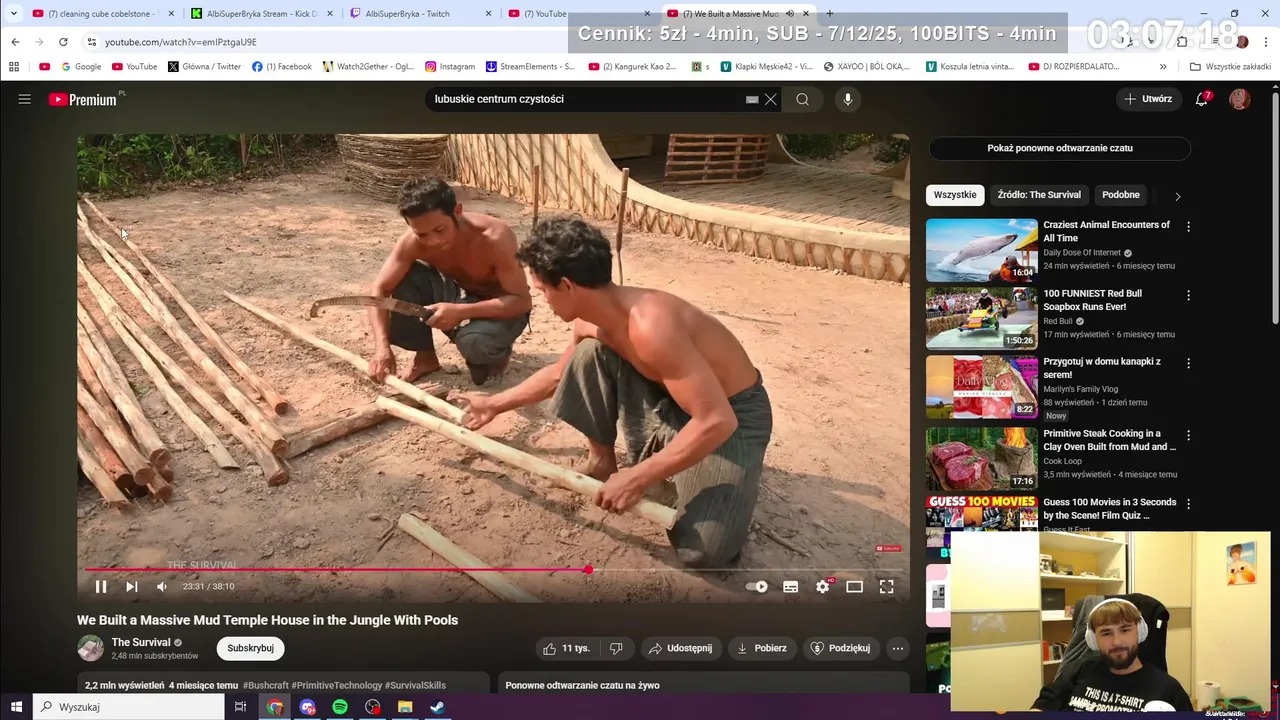
Task: Open the Instagram bookmark
Action: (450, 67)
